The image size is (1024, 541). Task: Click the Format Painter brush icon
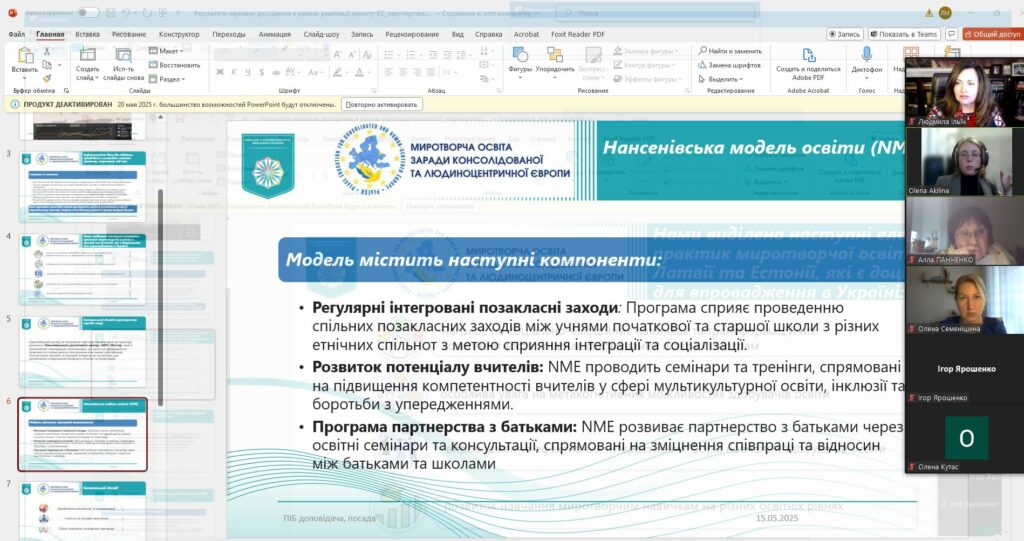tap(46, 78)
